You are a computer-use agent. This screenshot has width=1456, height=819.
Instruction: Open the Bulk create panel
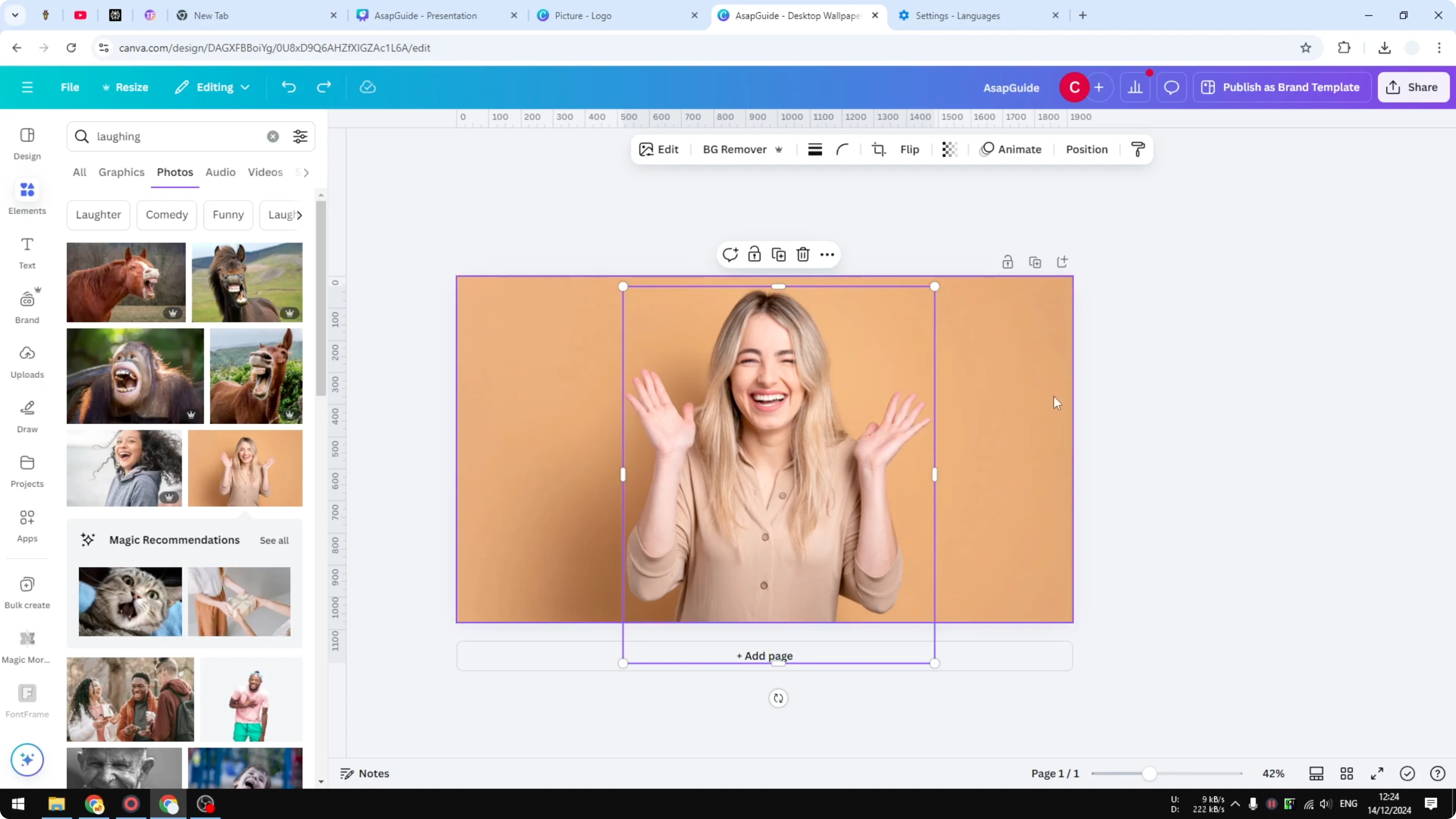coord(27,591)
